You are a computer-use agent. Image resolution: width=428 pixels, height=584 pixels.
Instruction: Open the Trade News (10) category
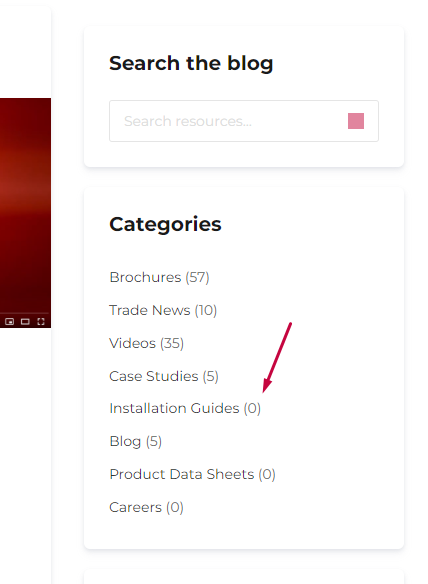[x=163, y=310]
